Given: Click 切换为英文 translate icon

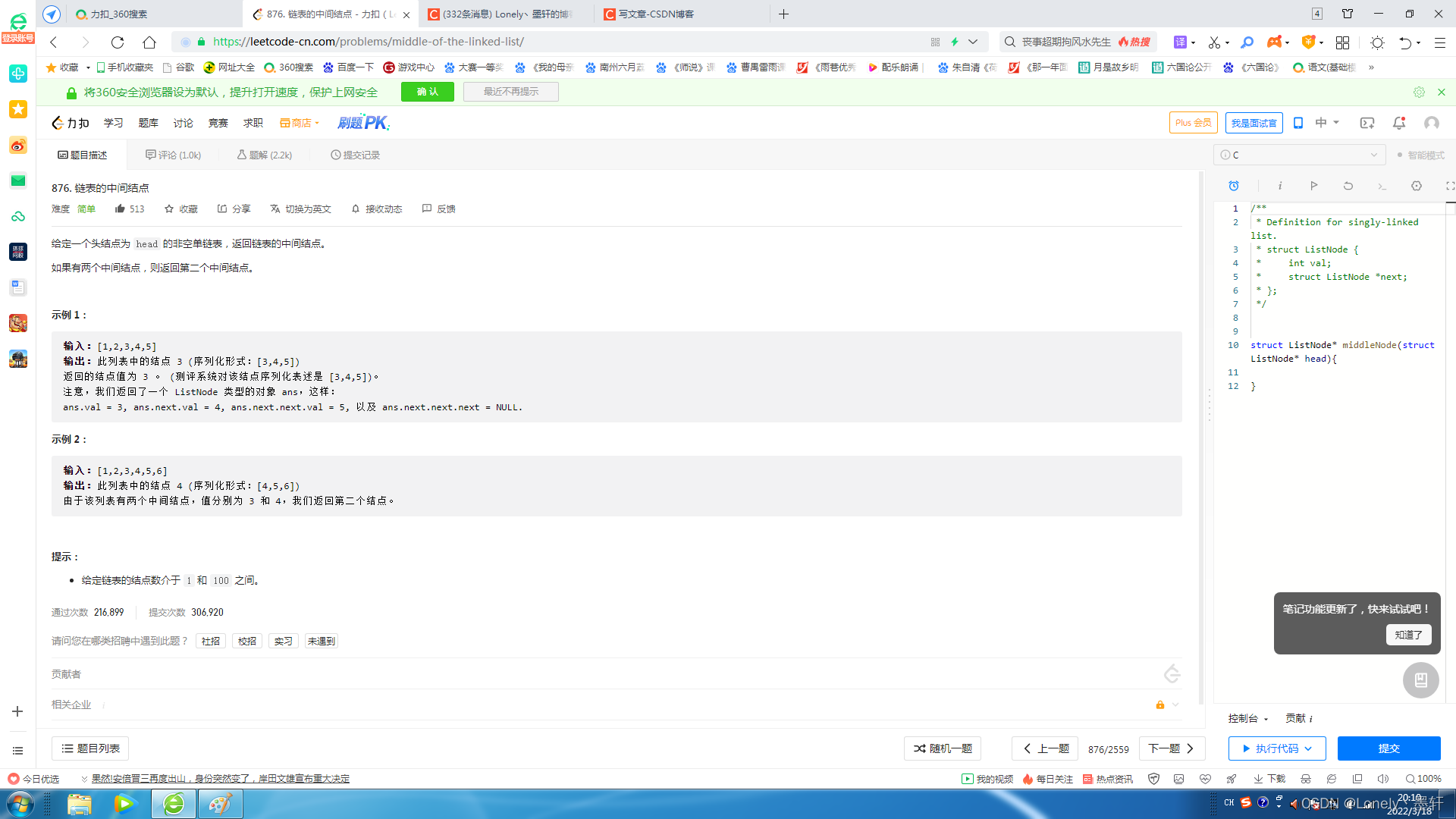Looking at the screenshot, I should coord(275,209).
